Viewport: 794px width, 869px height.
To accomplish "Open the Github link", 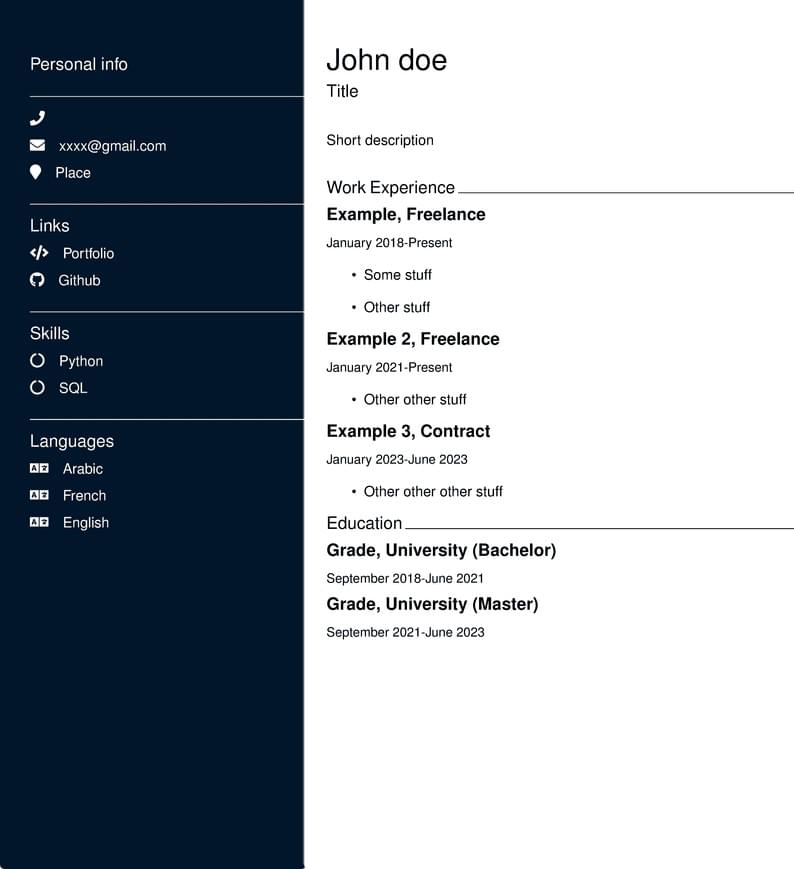I will pos(79,280).
